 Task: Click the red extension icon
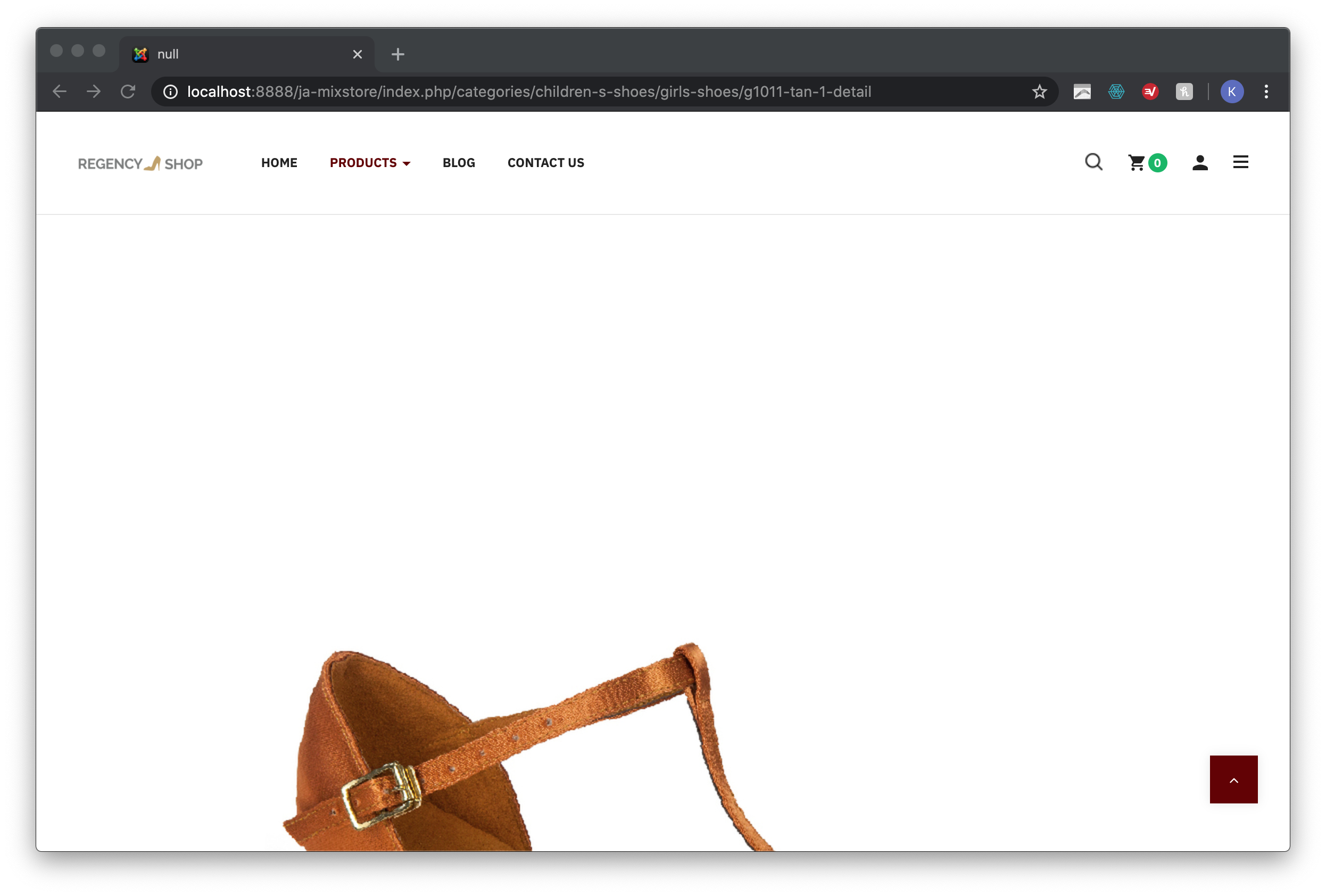(1150, 92)
